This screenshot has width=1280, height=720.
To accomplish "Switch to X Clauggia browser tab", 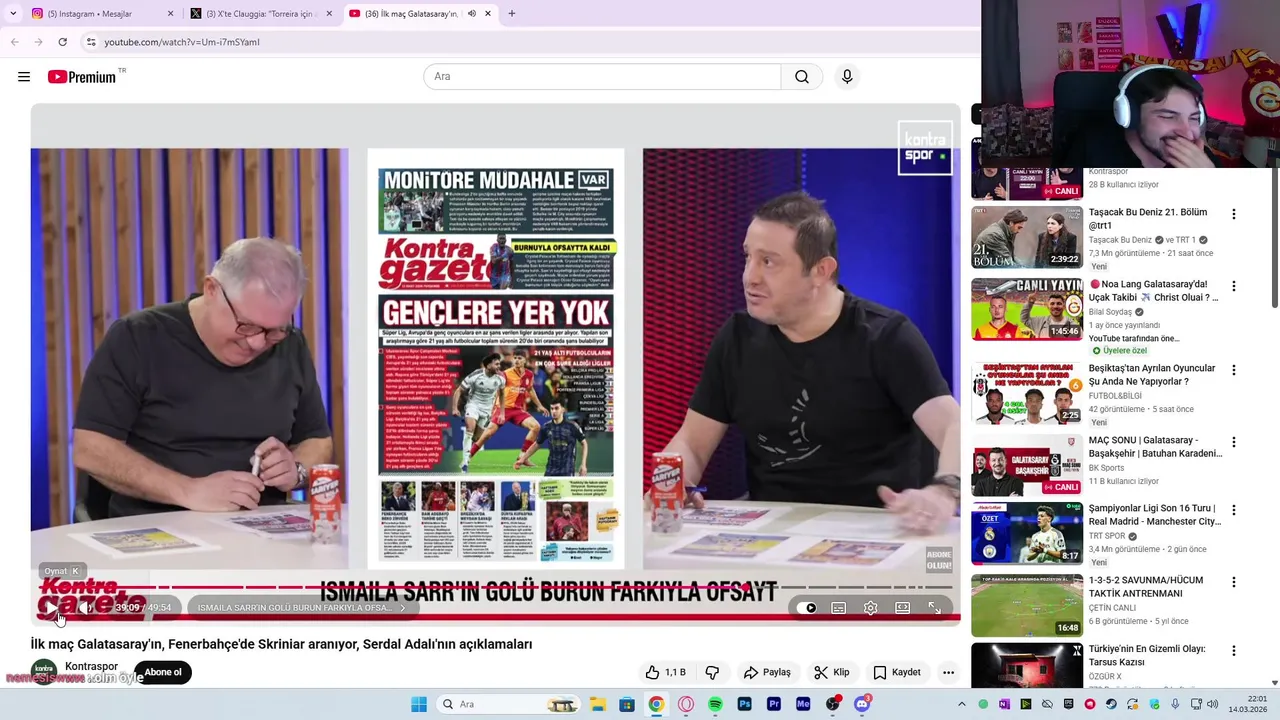I will click(x=260, y=14).
